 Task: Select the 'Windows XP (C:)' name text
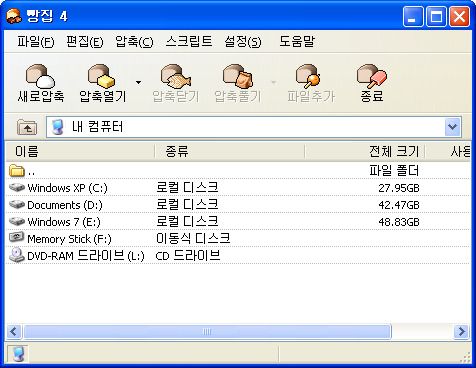67,188
